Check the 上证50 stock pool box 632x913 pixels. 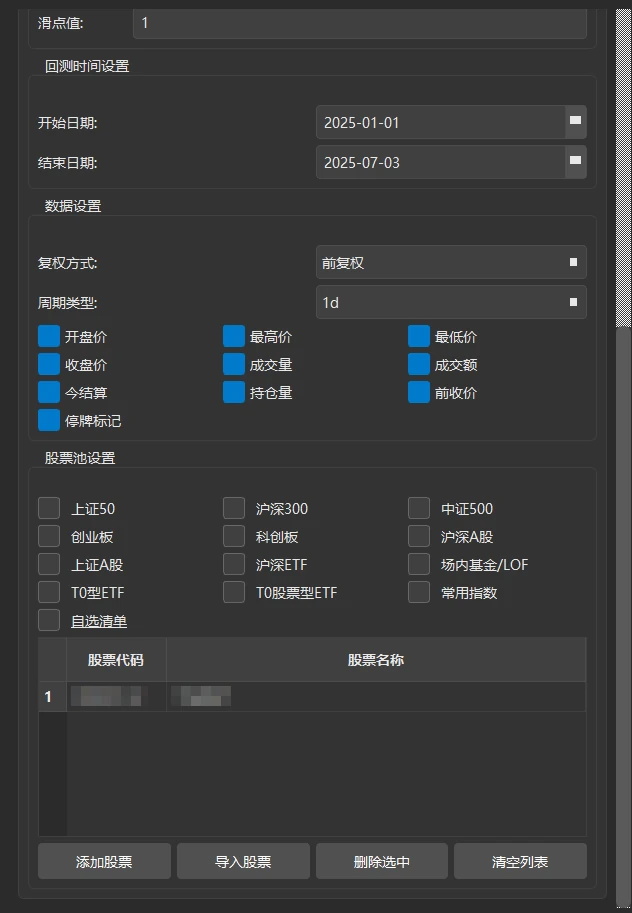point(49,508)
